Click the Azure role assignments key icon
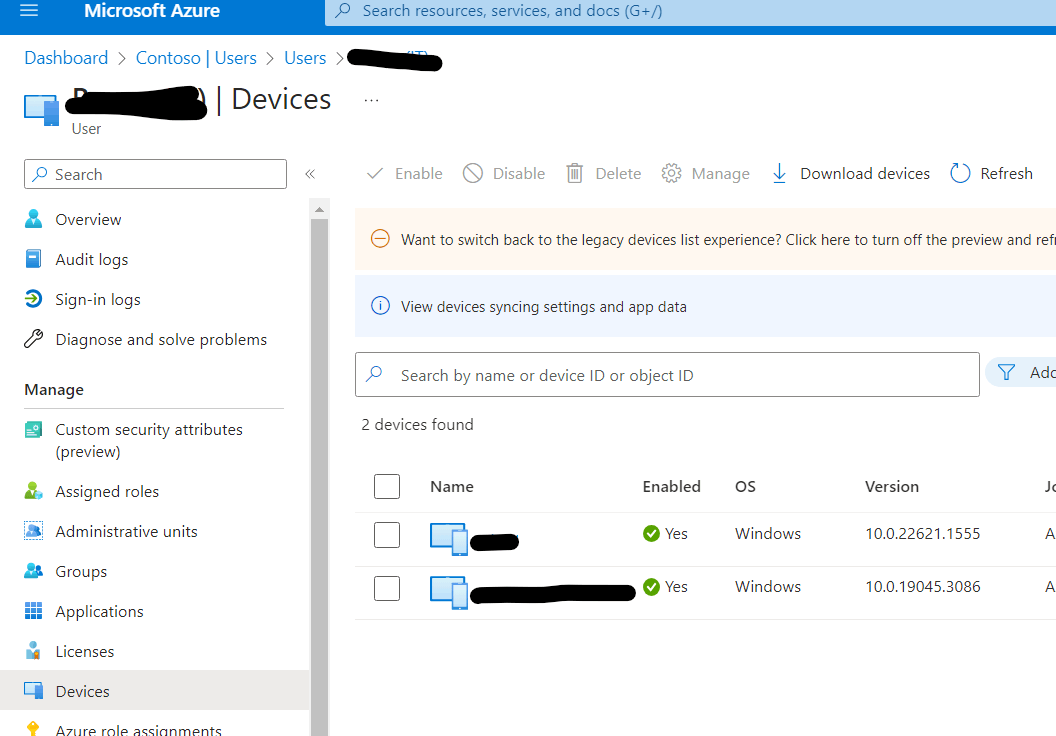1056x736 pixels. pos(32,728)
